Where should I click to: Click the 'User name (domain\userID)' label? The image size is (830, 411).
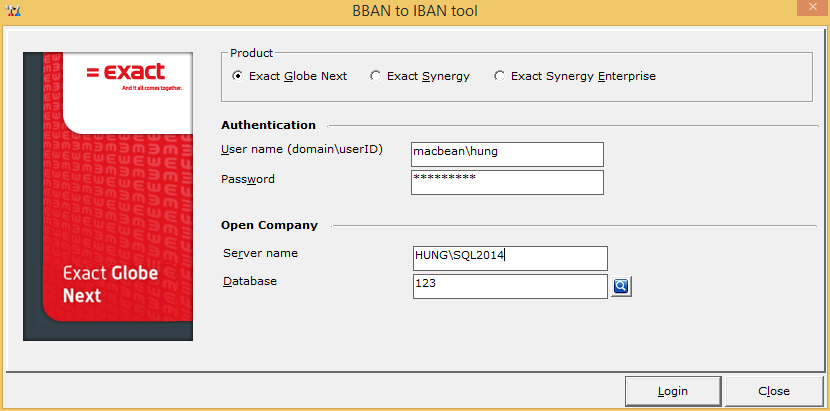coord(302,150)
